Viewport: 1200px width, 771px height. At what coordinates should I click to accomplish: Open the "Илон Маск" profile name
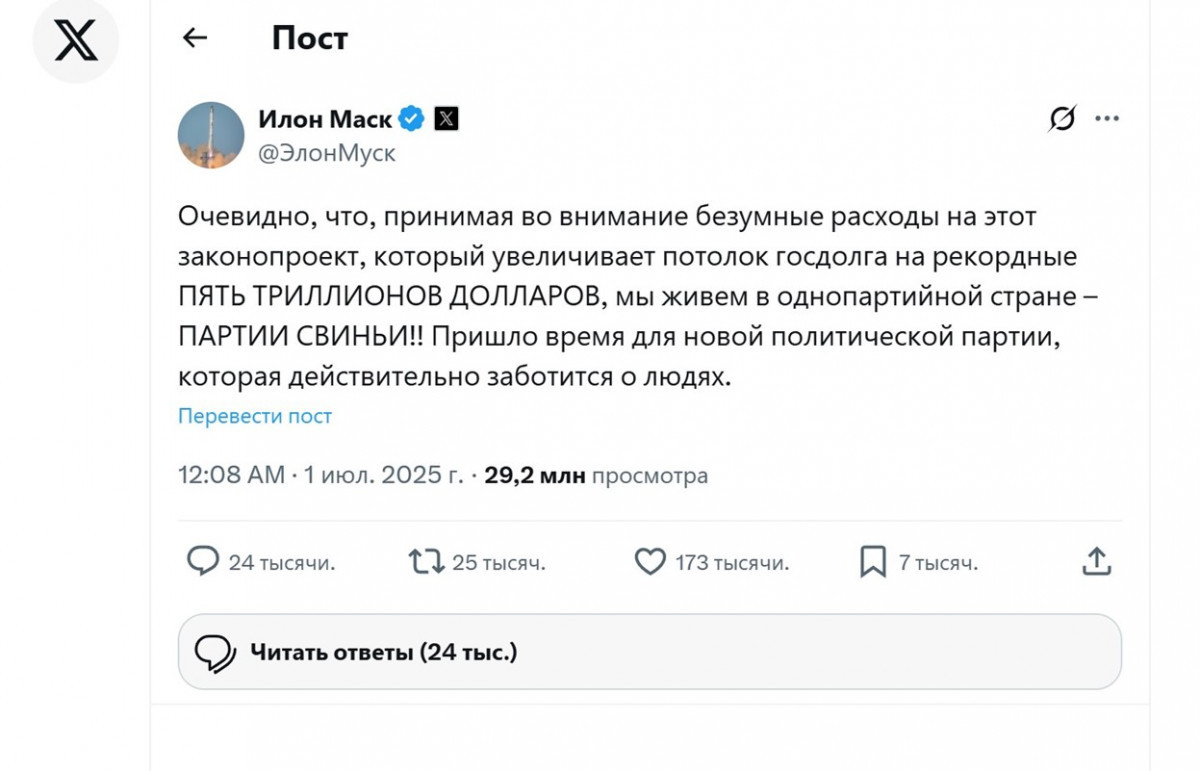[325, 119]
